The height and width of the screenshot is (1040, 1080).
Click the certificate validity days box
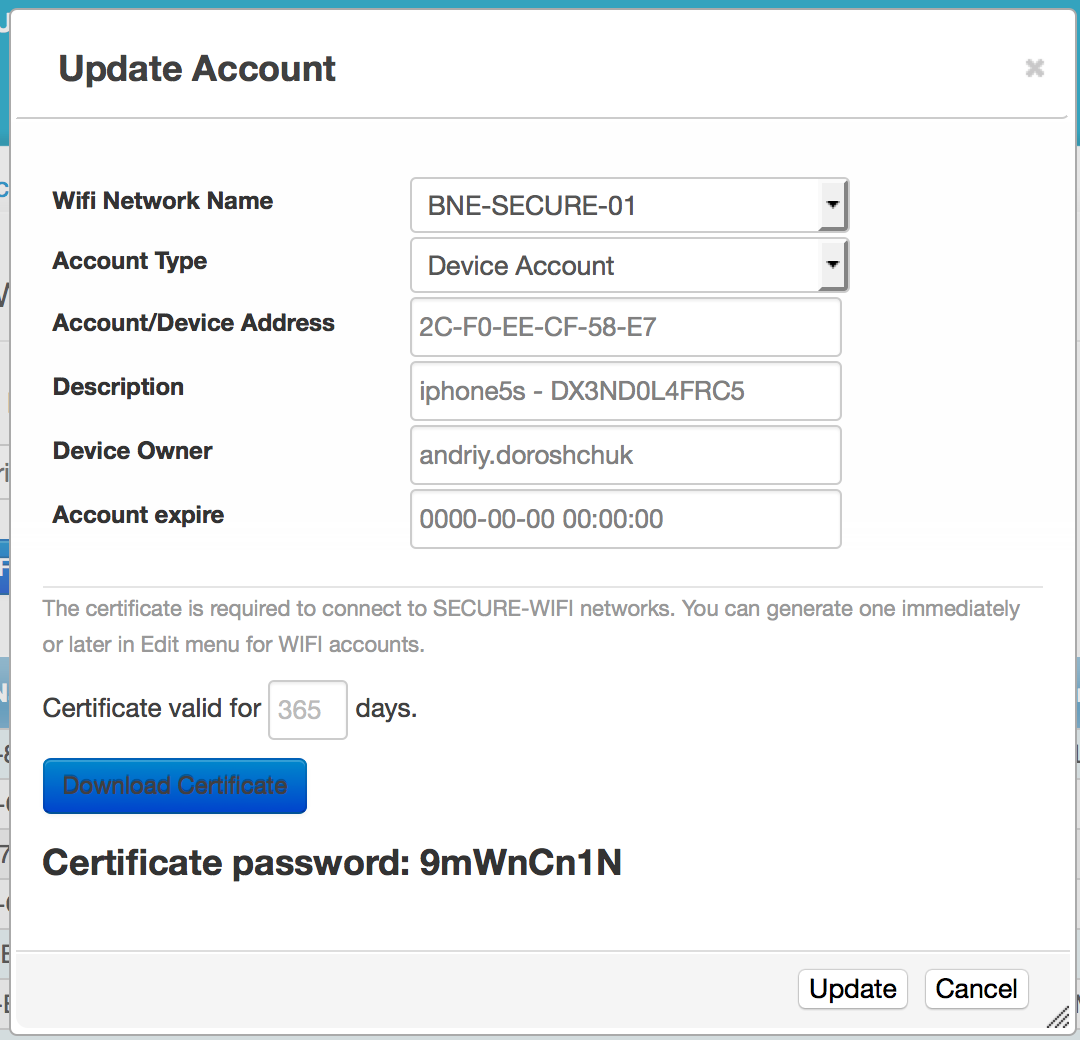(307, 710)
